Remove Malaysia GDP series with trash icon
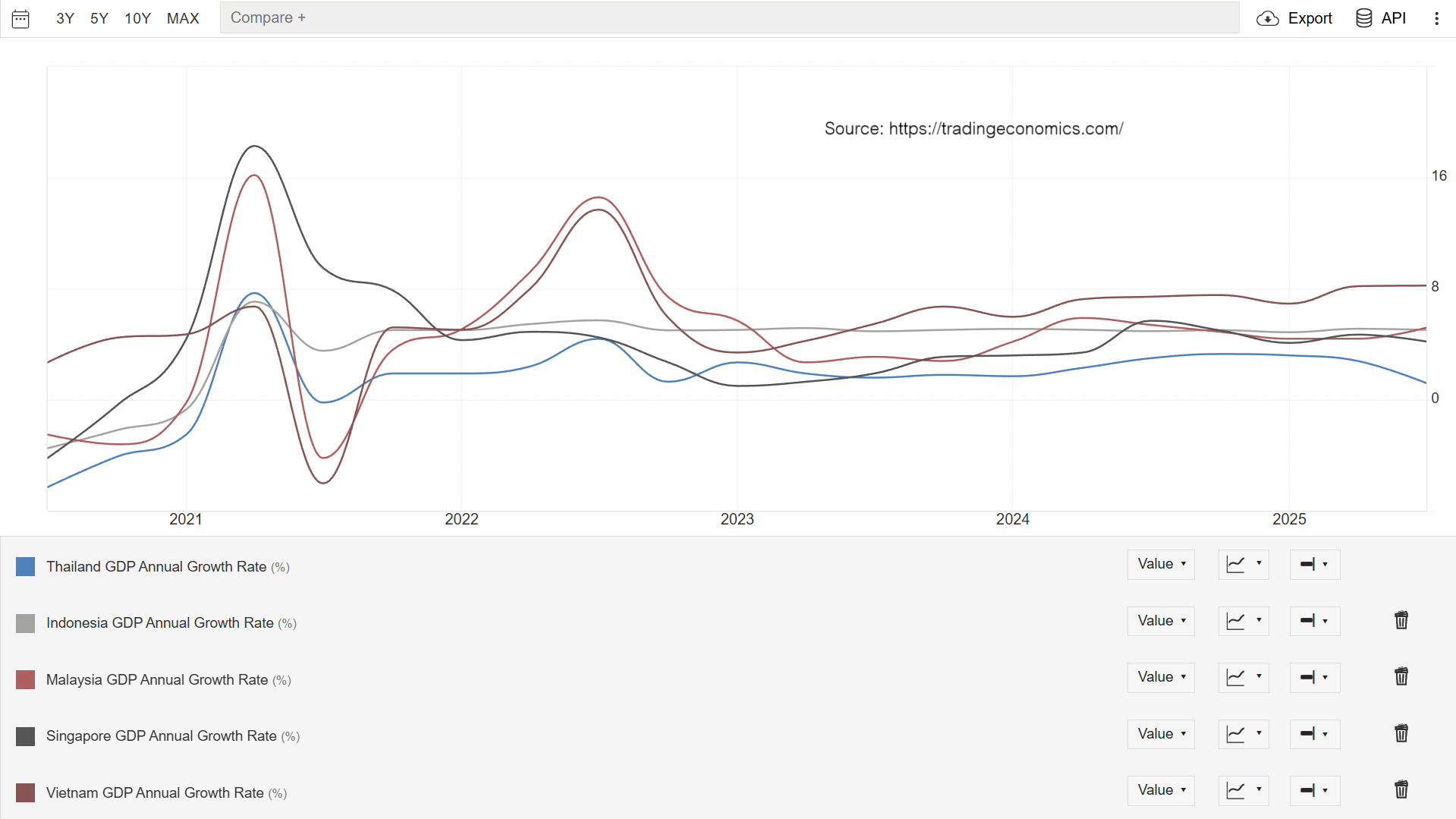The height and width of the screenshot is (819, 1456). point(1401,677)
